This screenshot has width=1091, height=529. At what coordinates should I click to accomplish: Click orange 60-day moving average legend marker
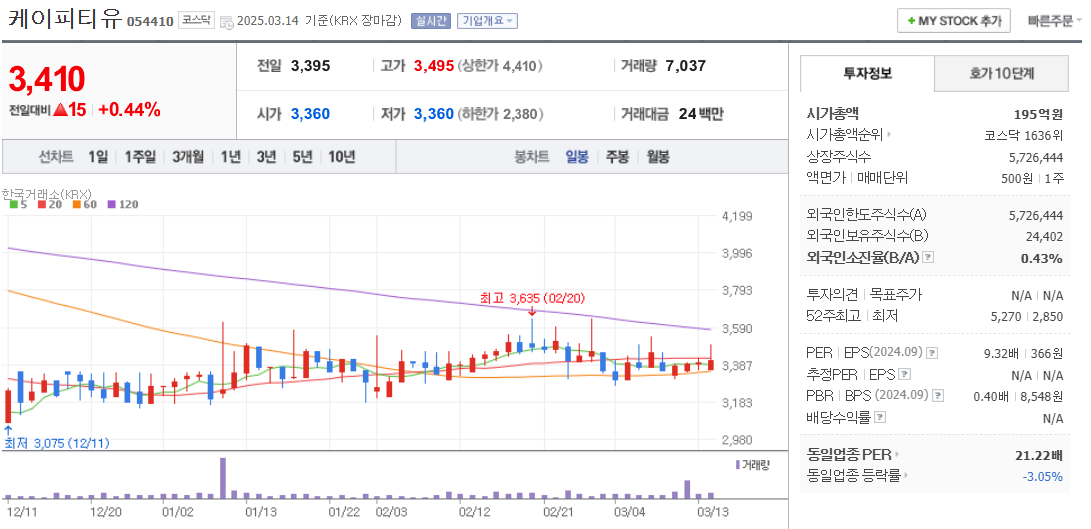[x=76, y=205]
